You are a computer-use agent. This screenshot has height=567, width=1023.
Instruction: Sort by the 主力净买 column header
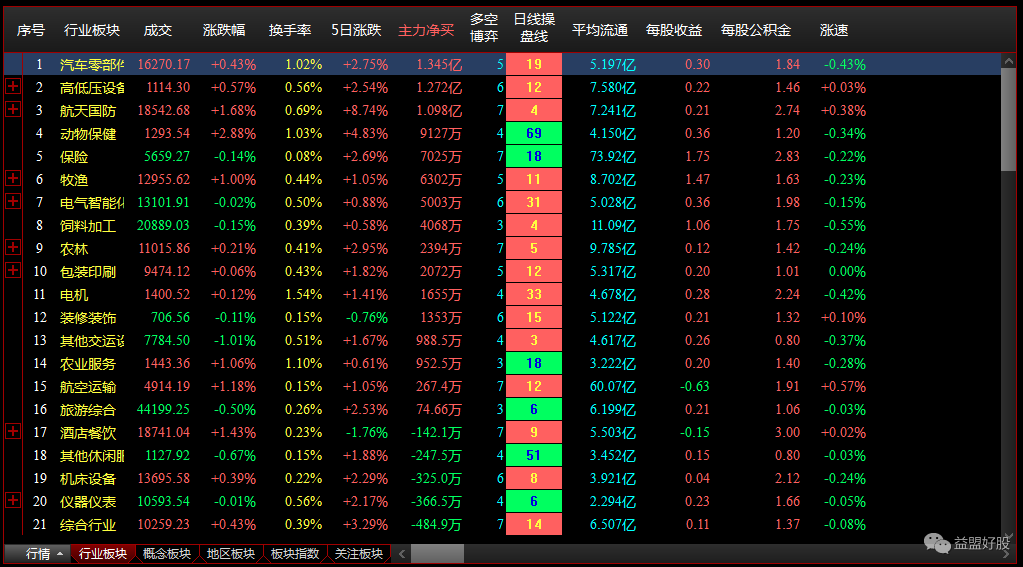coord(426,31)
